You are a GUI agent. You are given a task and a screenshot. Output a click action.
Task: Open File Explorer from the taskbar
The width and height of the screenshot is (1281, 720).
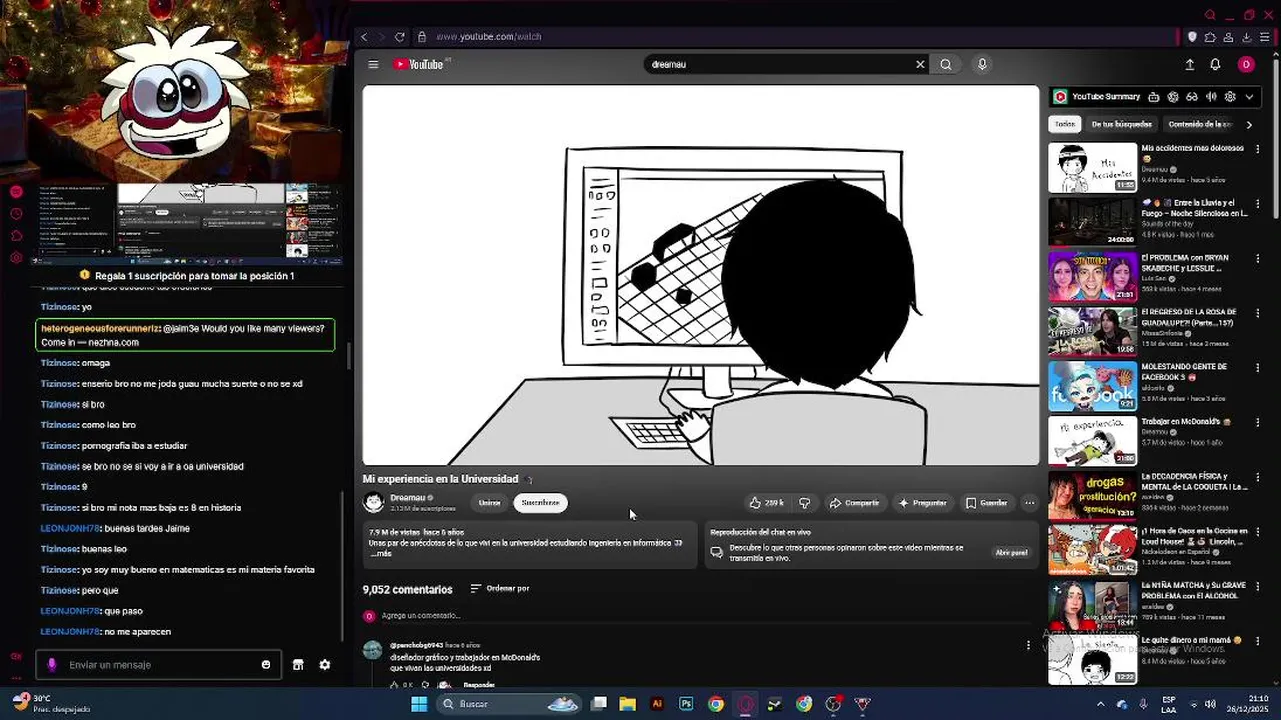click(628, 704)
